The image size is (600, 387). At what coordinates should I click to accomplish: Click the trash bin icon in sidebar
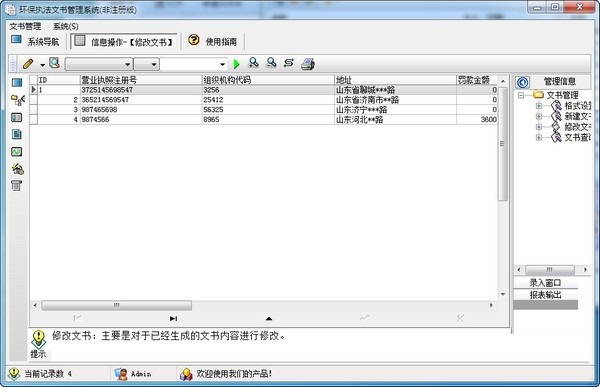(16, 186)
